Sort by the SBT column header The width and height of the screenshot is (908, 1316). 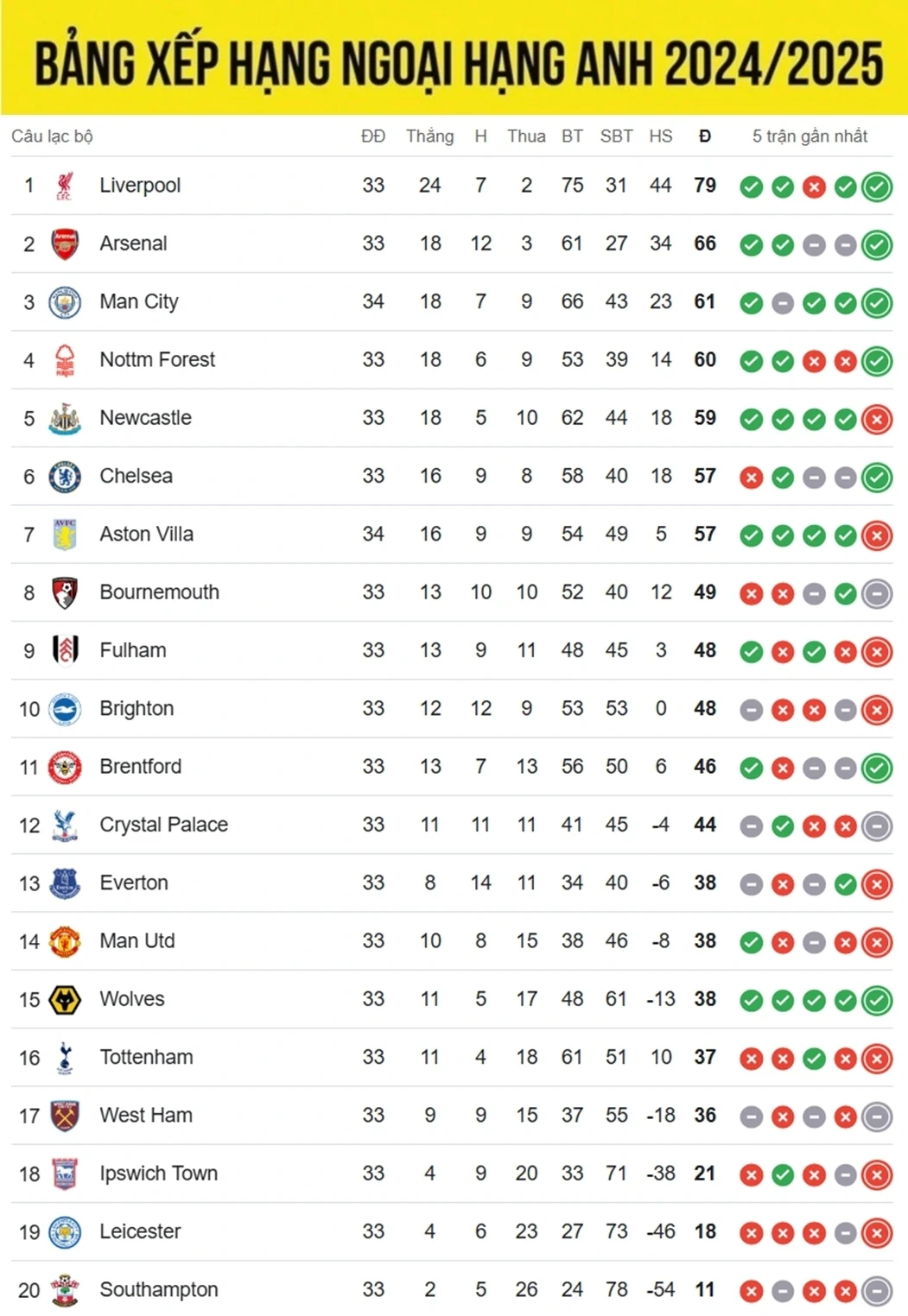pyautogui.click(x=616, y=136)
